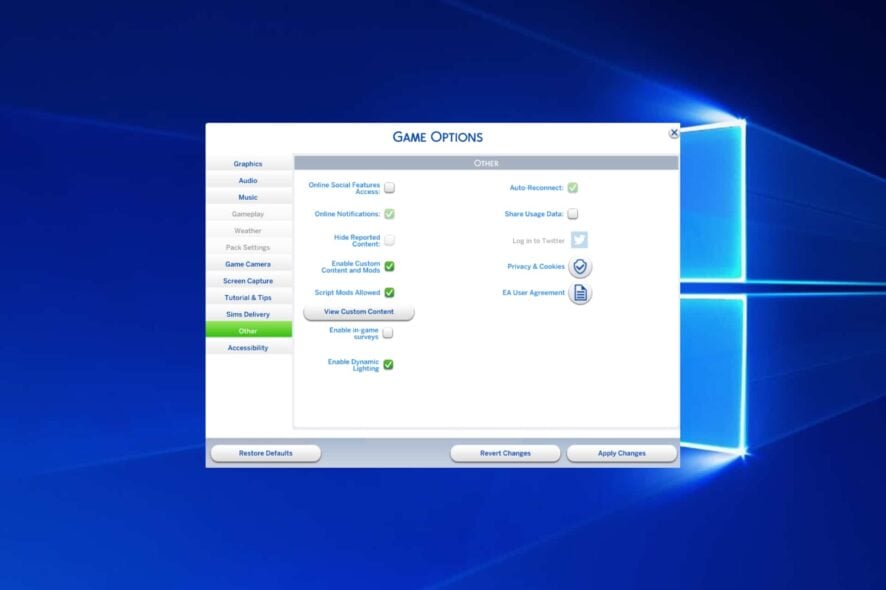This screenshot has height=590, width=886.
Task: Uncheck Enable Custom Content and Mods
Action: point(389,266)
